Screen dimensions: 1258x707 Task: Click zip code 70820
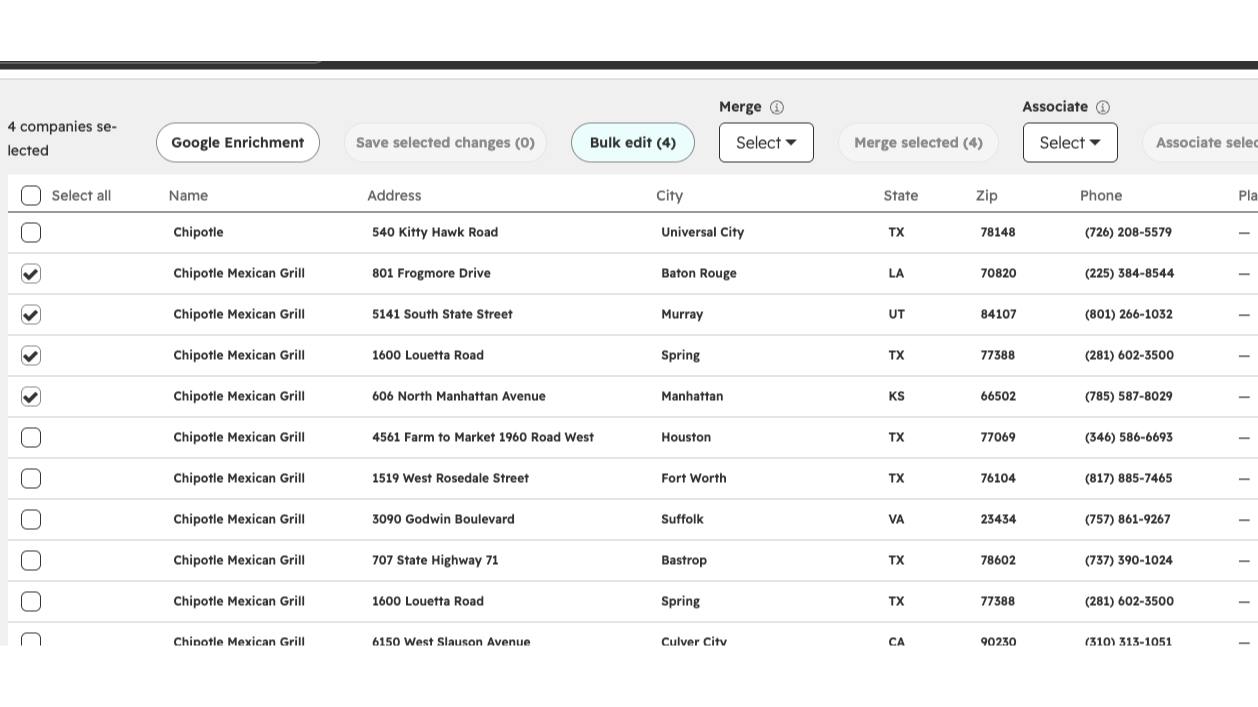pyautogui.click(x=998, y=273)
